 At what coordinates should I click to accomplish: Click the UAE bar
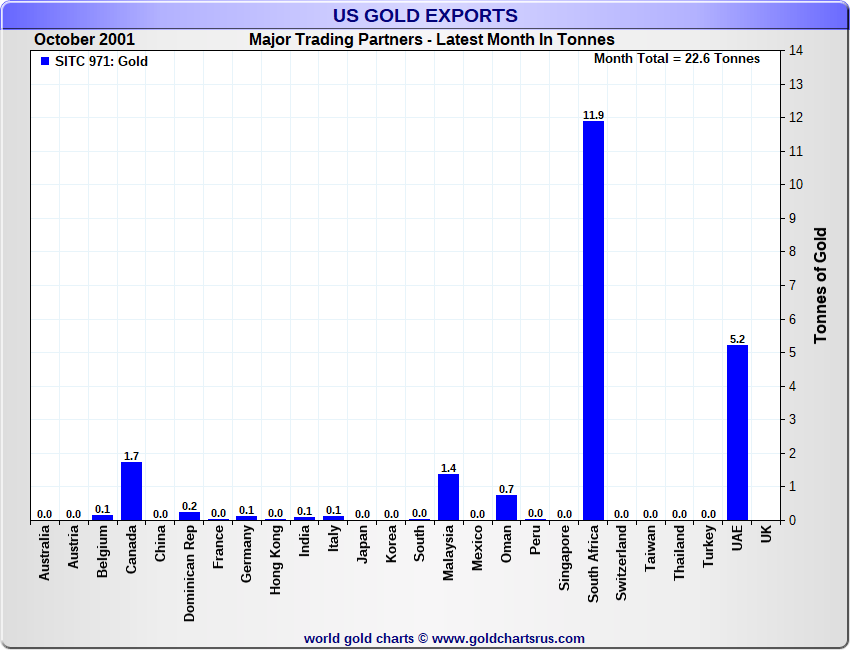pos(737,433)
